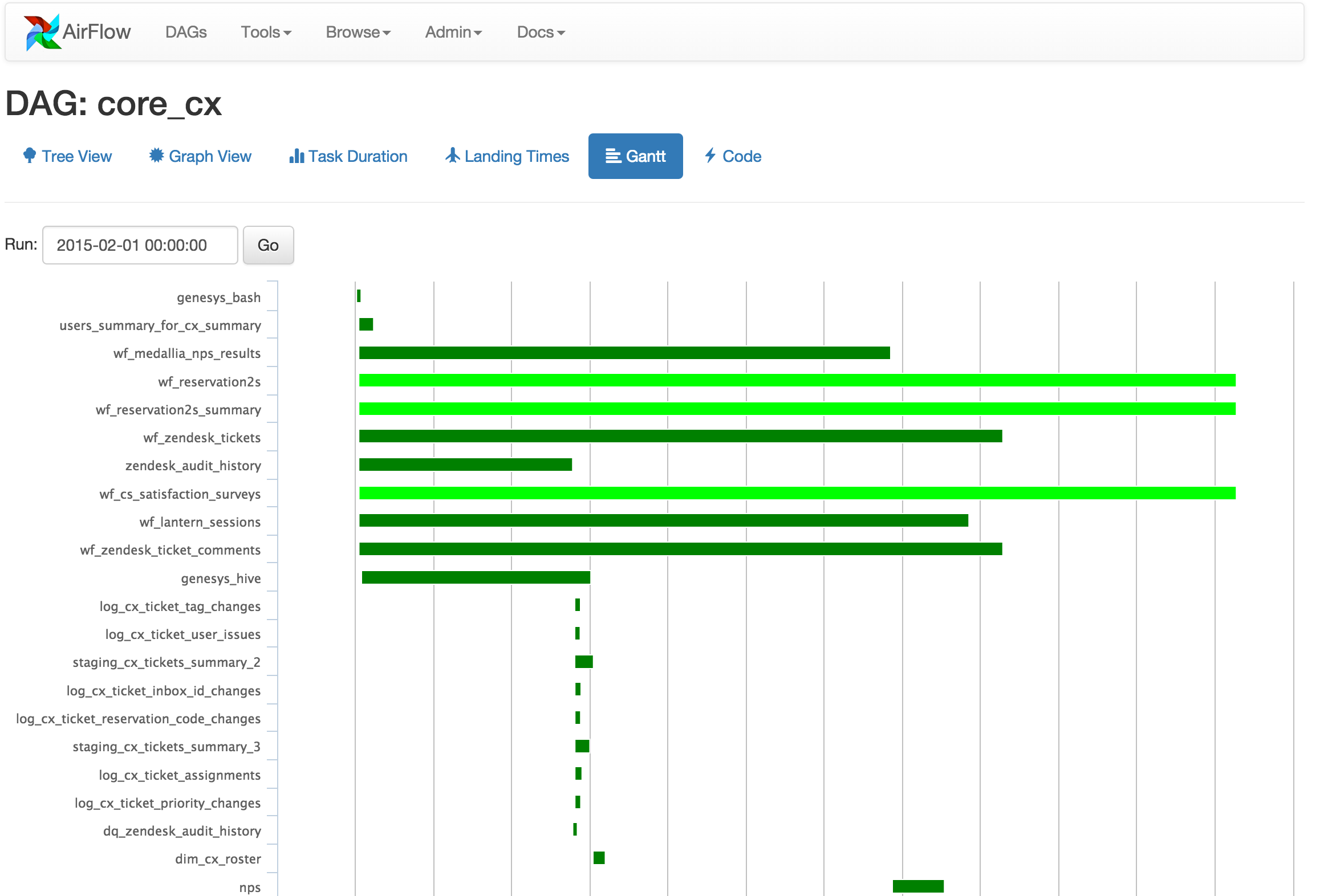Open the Admin dropdown menu
Screen dimensions: 1332x896
click(x=453, y=32)
